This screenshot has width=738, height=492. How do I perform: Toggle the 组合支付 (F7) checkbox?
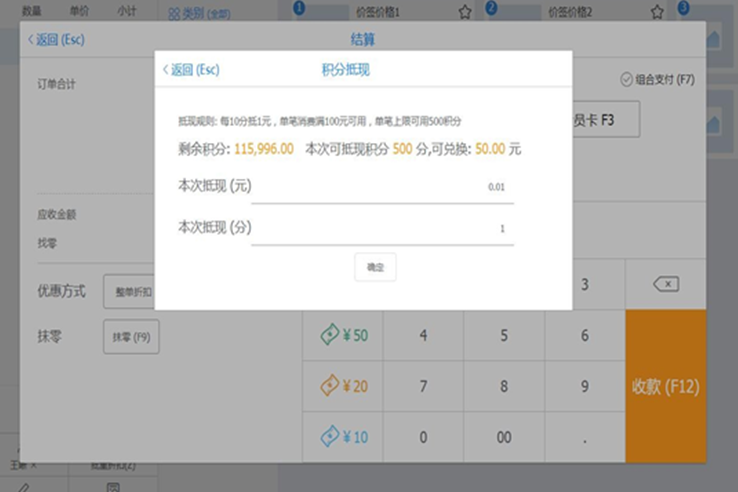[x=627, y=79]
